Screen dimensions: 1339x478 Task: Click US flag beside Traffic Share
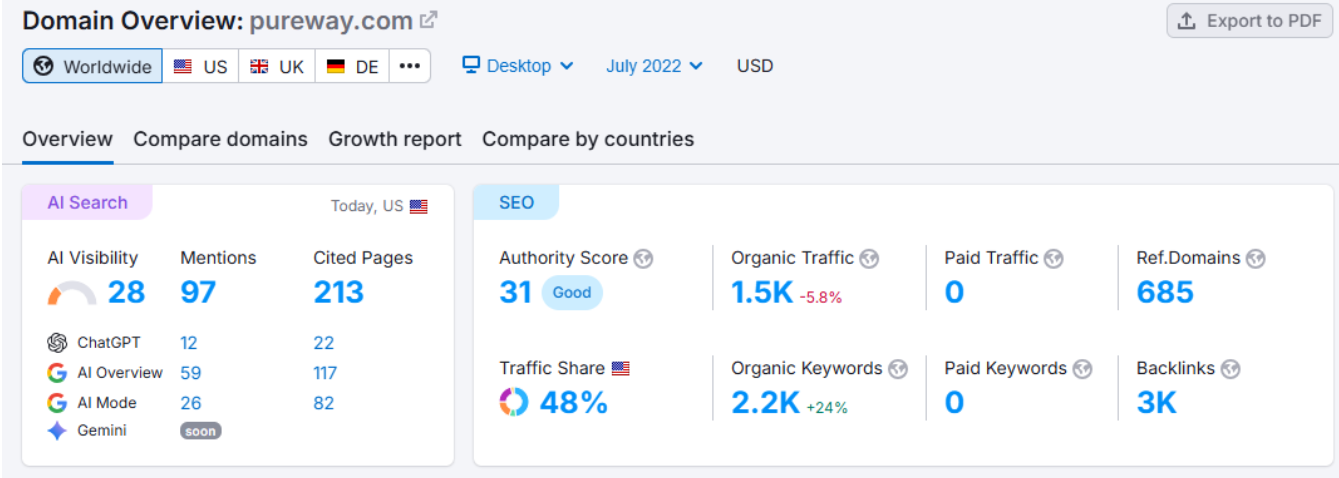(x=621, y=368)
